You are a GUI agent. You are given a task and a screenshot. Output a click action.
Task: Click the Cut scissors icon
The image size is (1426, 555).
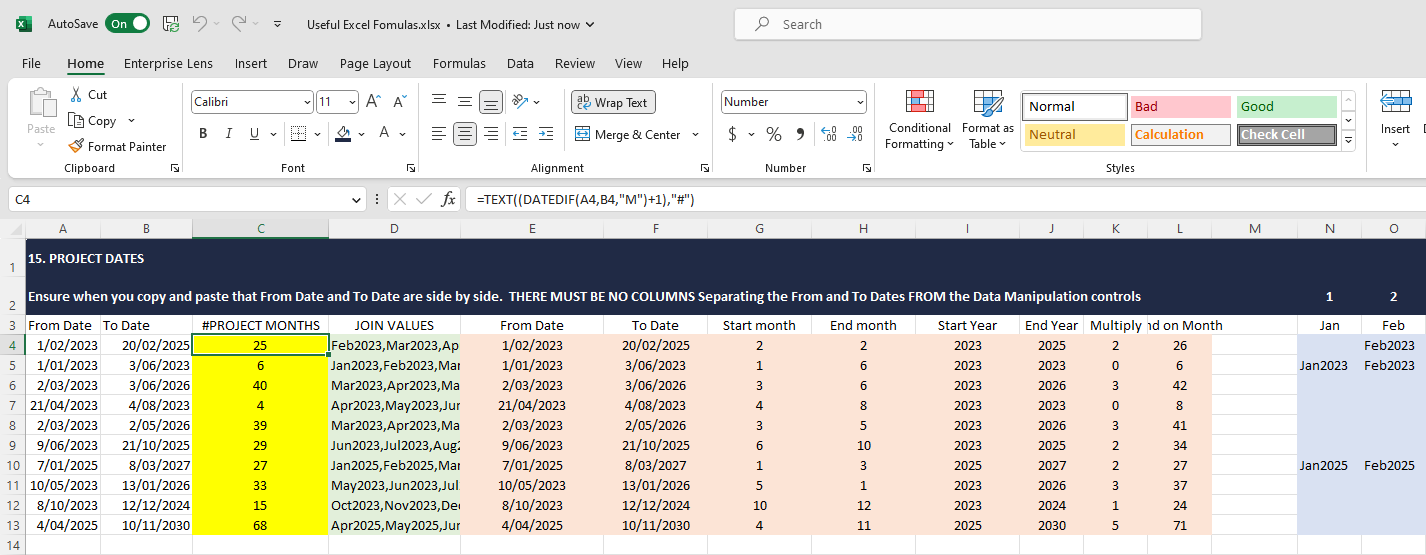point(76,94)
